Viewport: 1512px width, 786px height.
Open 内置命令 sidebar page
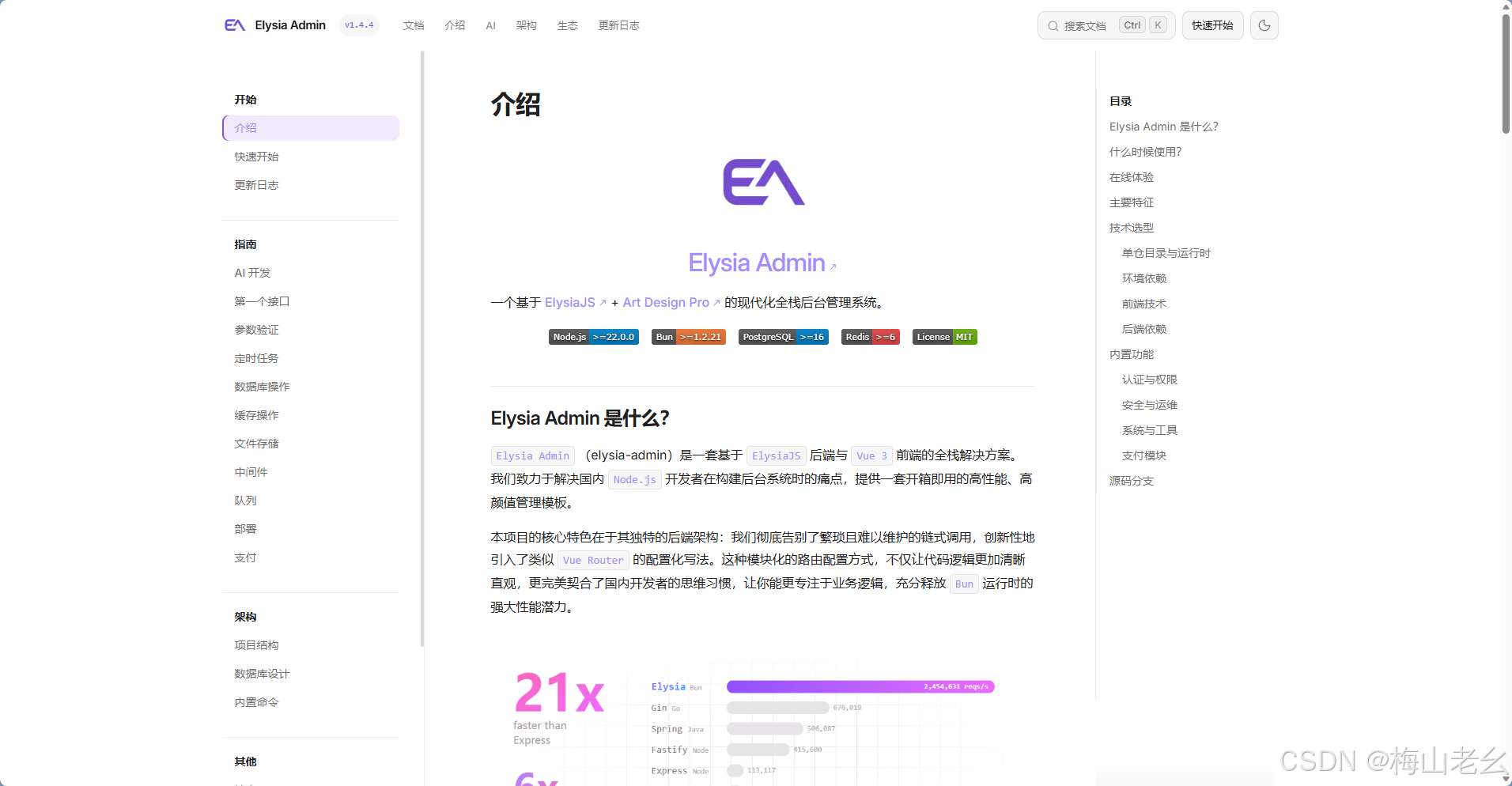coord(256,702)
